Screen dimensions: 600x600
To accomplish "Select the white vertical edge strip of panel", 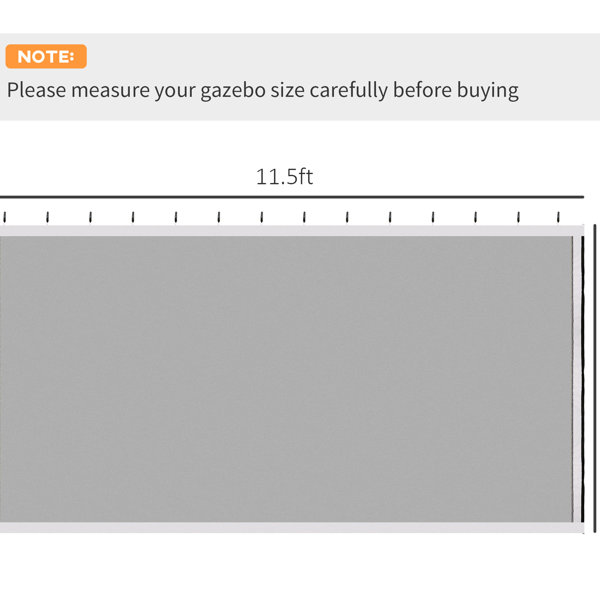I will click(x=576, y=379).
